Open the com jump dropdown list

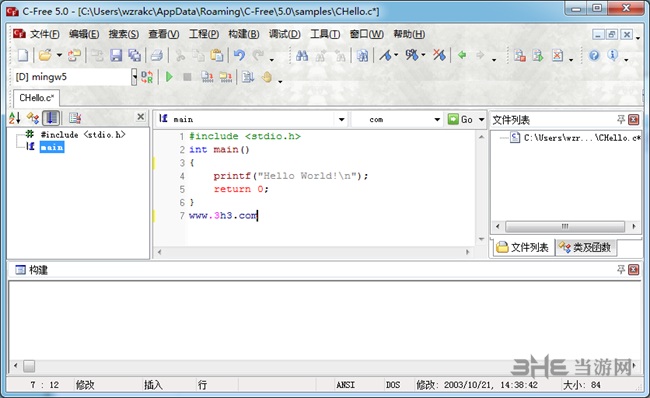(x=437, y=119)
